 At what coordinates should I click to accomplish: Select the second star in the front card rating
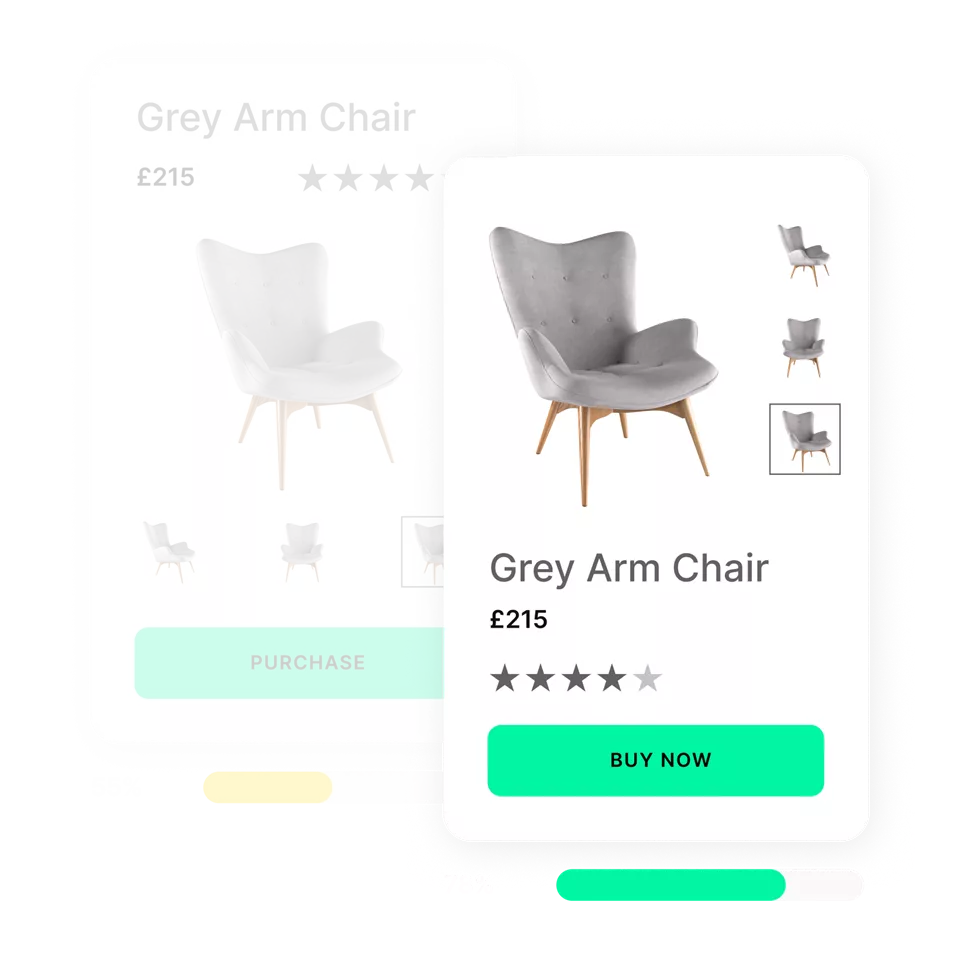pos(541,678)
